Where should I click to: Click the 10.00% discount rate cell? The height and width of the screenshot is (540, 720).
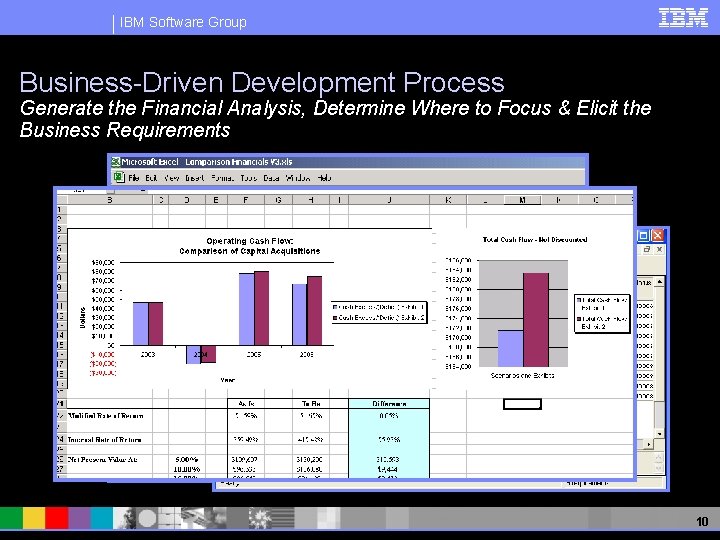[x=187, y=469]
